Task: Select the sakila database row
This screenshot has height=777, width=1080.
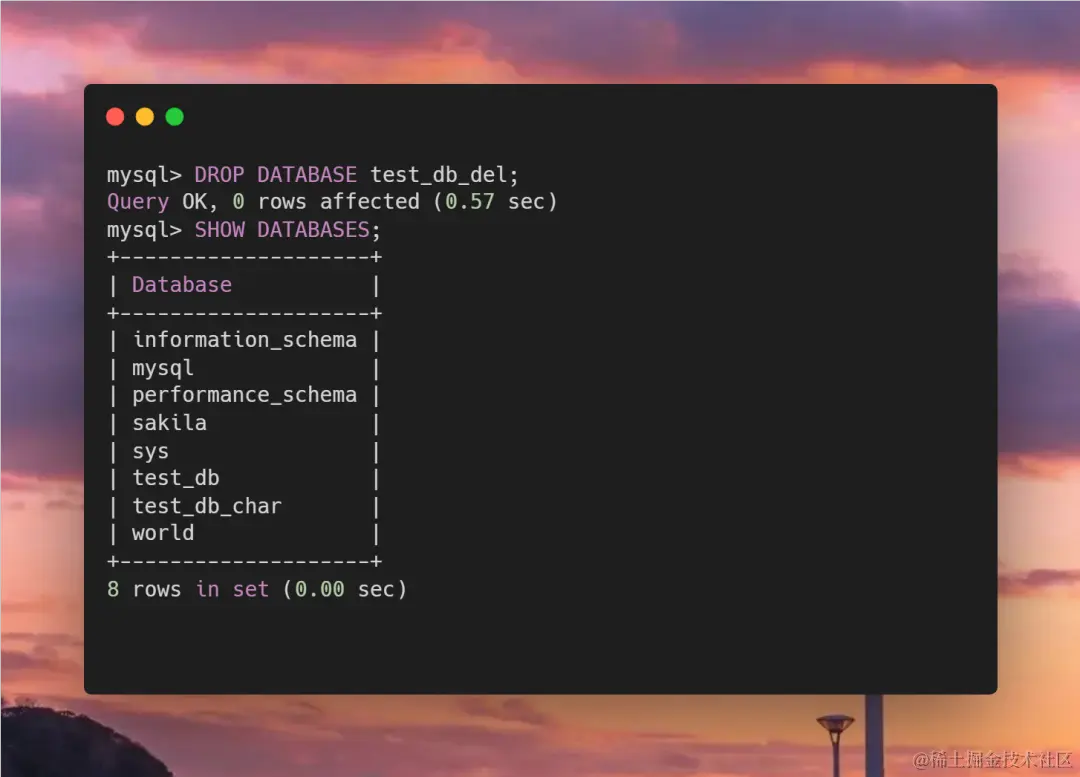Action: (x=245, y=424)
